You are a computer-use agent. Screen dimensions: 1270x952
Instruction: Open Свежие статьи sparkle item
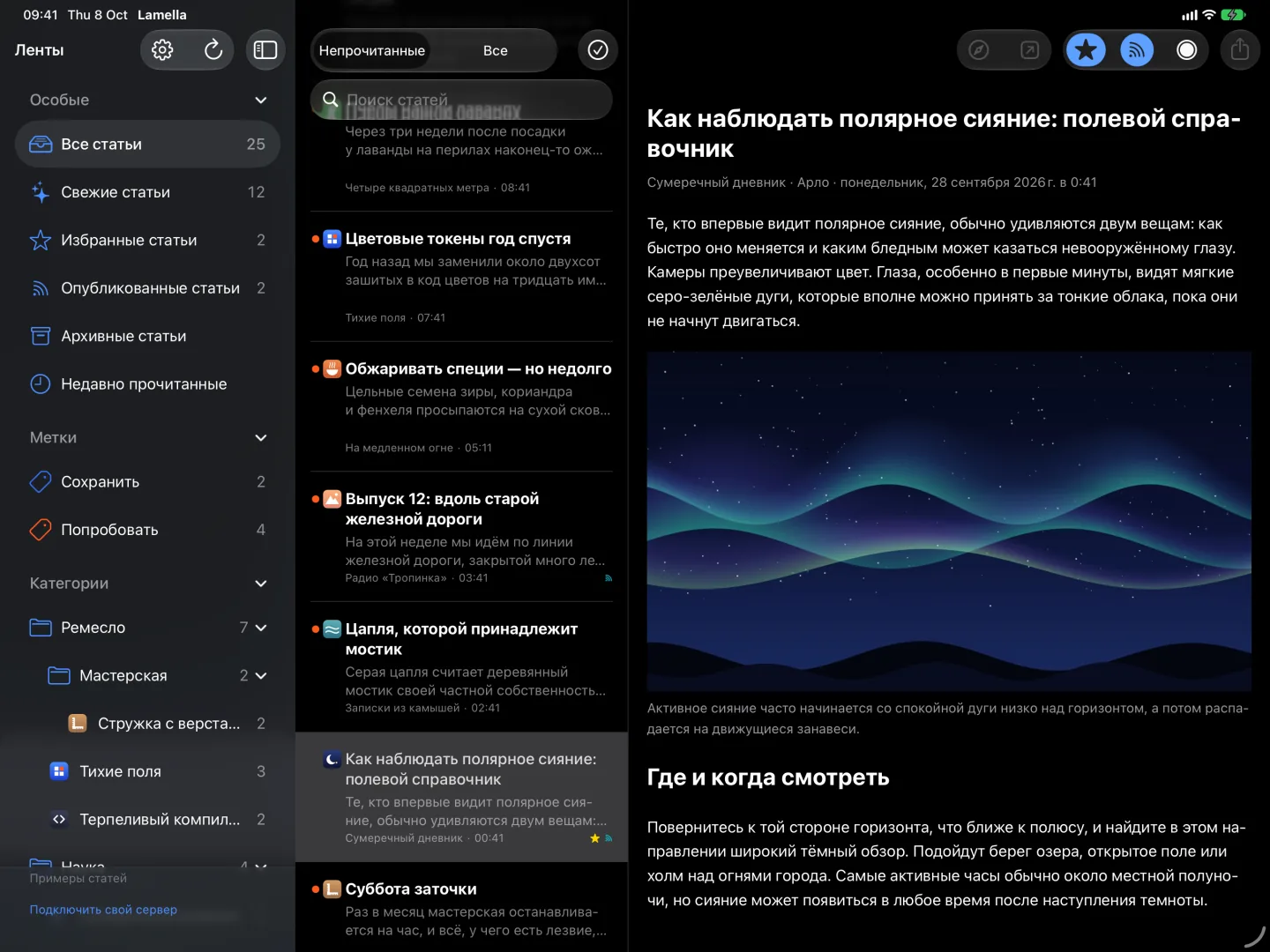(147, 192)
